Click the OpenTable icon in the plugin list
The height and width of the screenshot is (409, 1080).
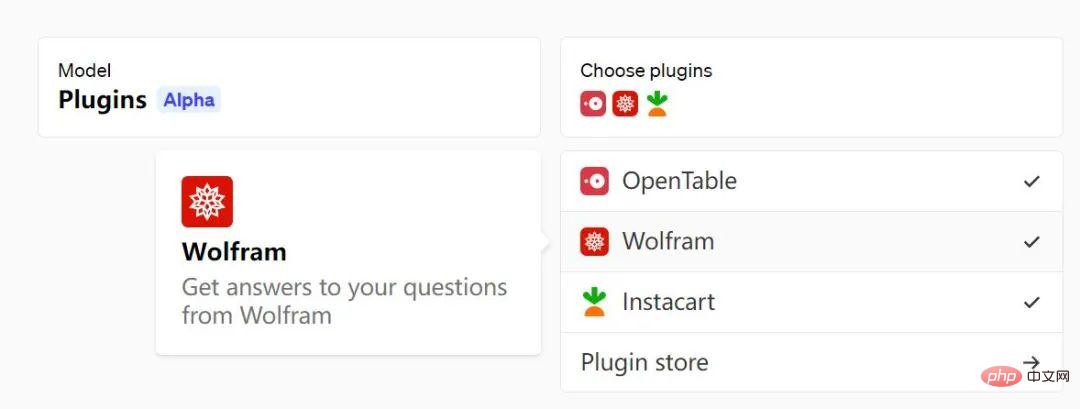(x=594, y=181)
